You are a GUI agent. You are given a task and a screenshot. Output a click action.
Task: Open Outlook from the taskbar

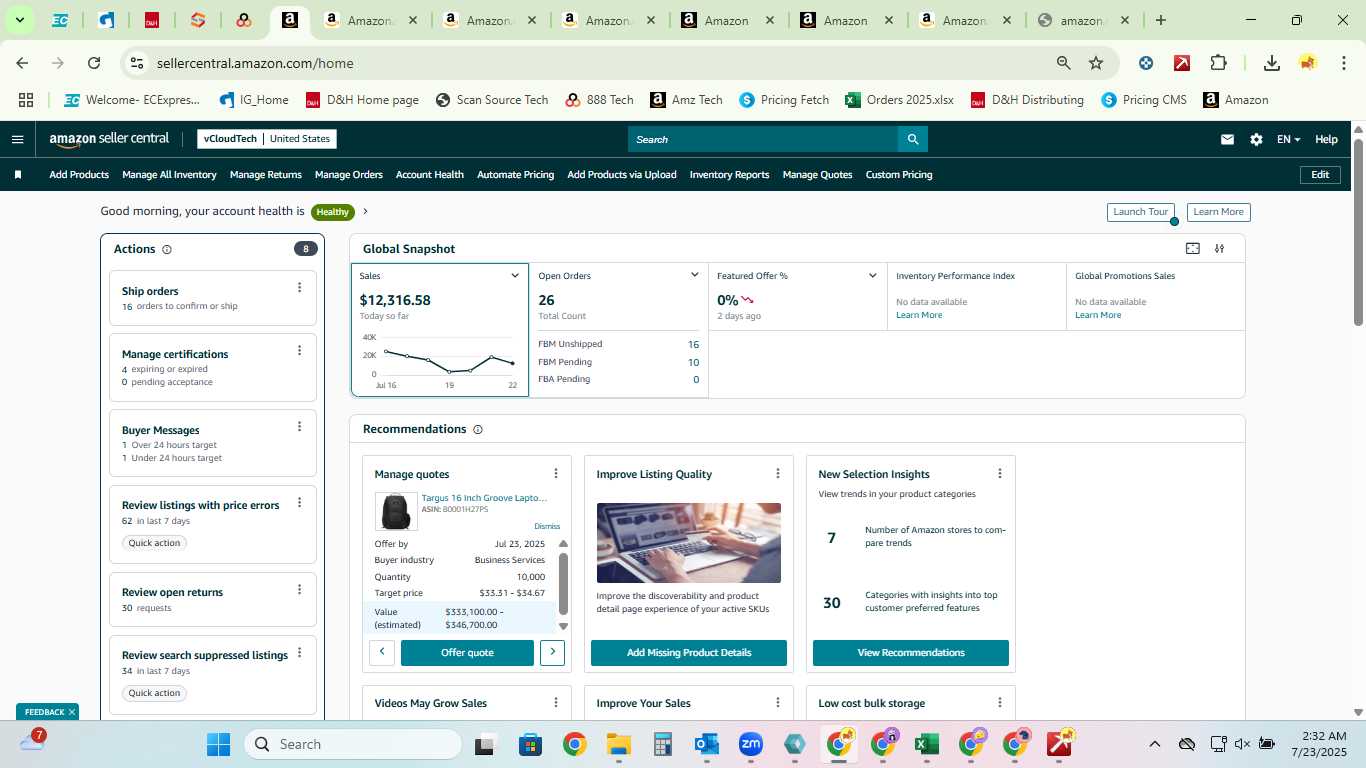coord(707,744)
